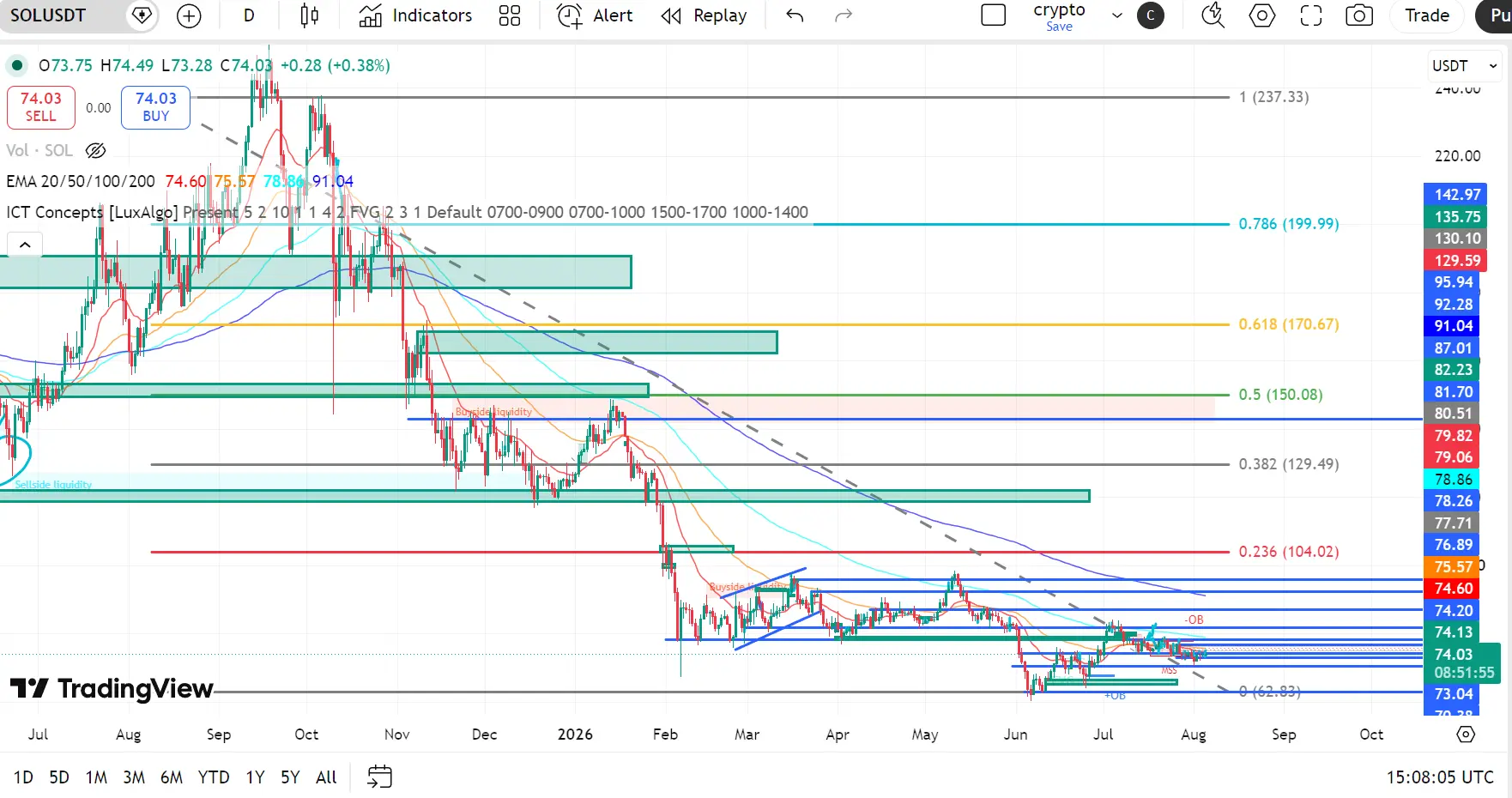Save the crypto layout
The height and width of the screenshot is (798, 1512).
1060,27
